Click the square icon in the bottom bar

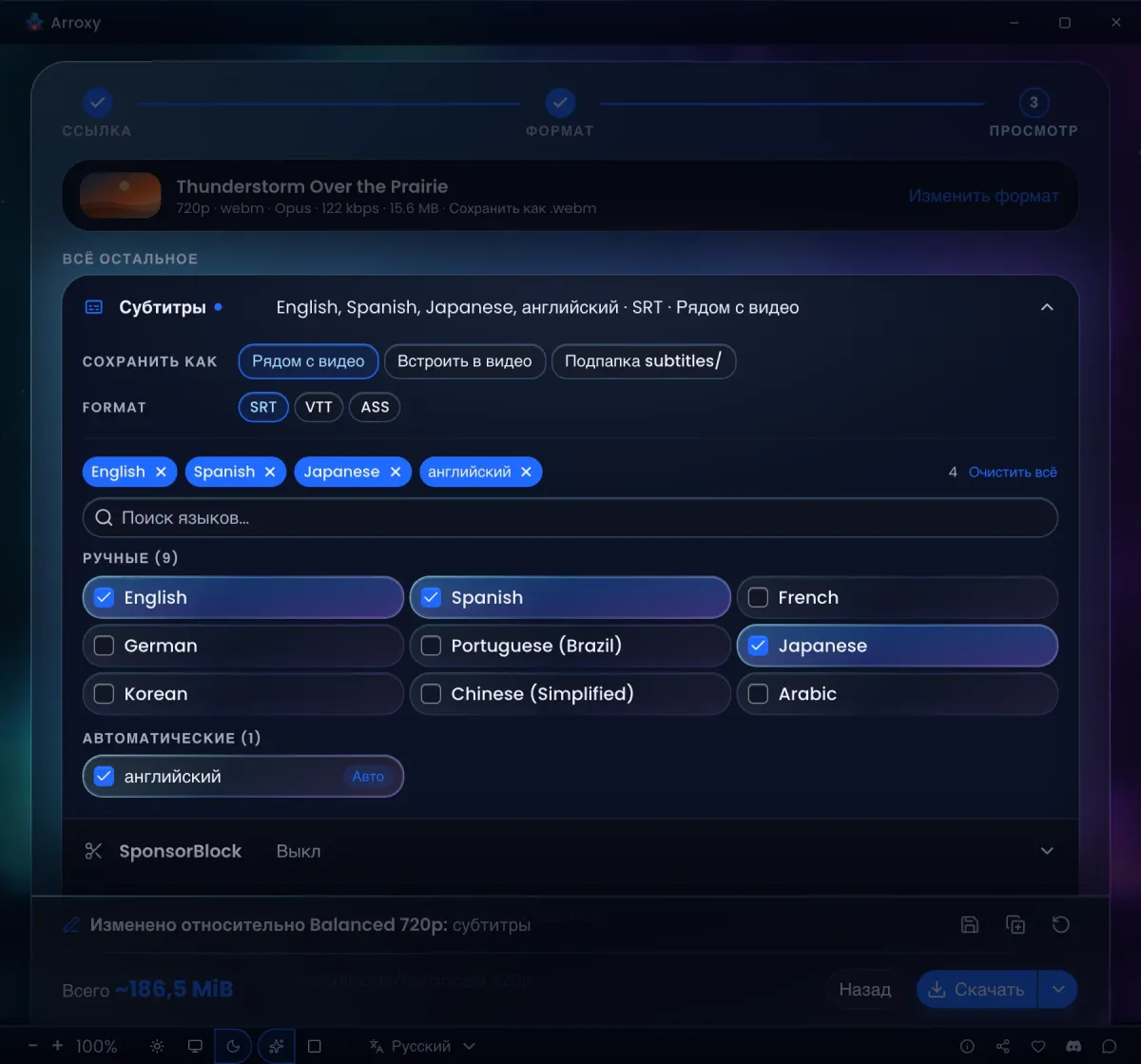[315, 1046]
